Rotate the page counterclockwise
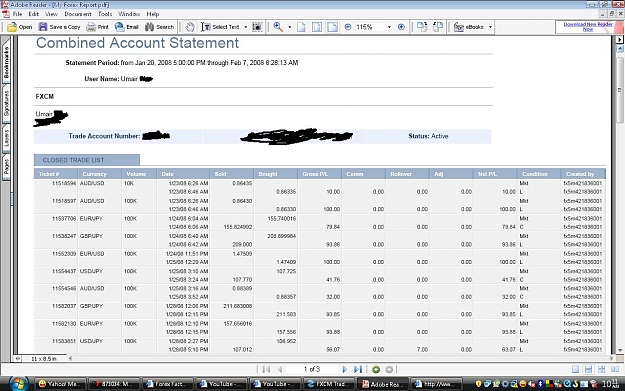This screenshot has height=391, width=625. [x=438, y=27]
